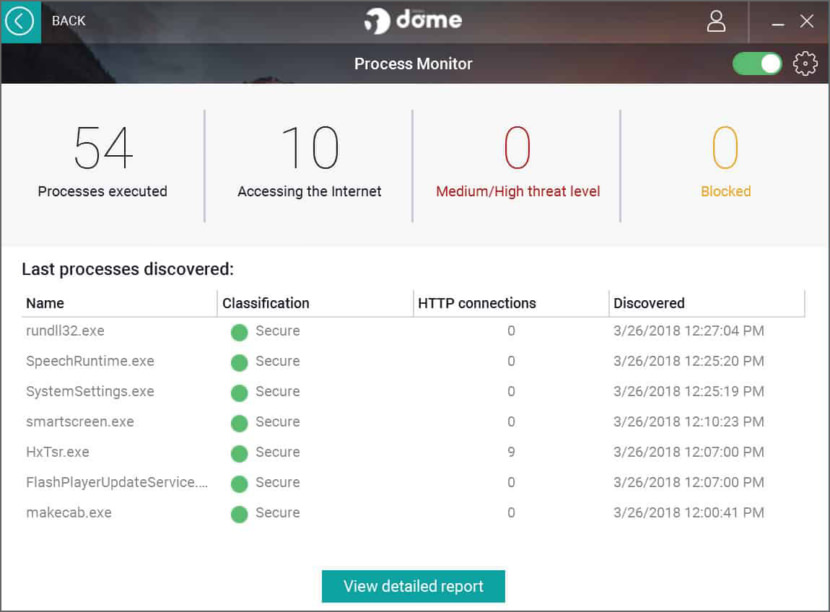Click the yellow Blocked count zero

click(x=725, y=148)
